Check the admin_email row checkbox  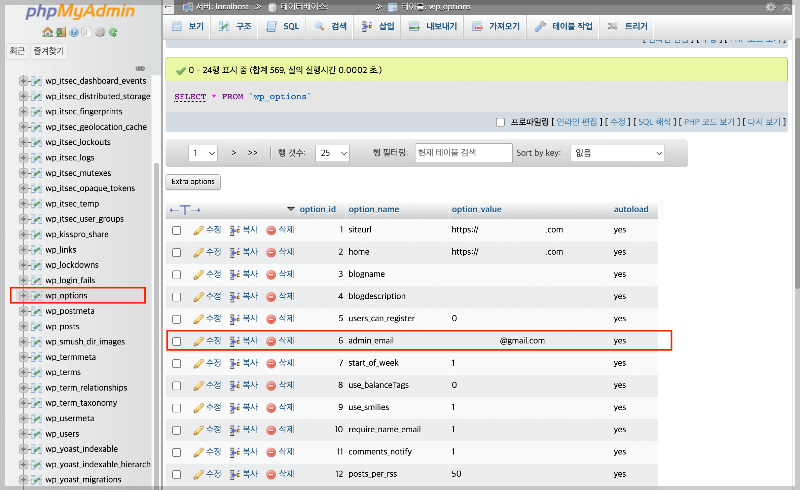[177, 341]
